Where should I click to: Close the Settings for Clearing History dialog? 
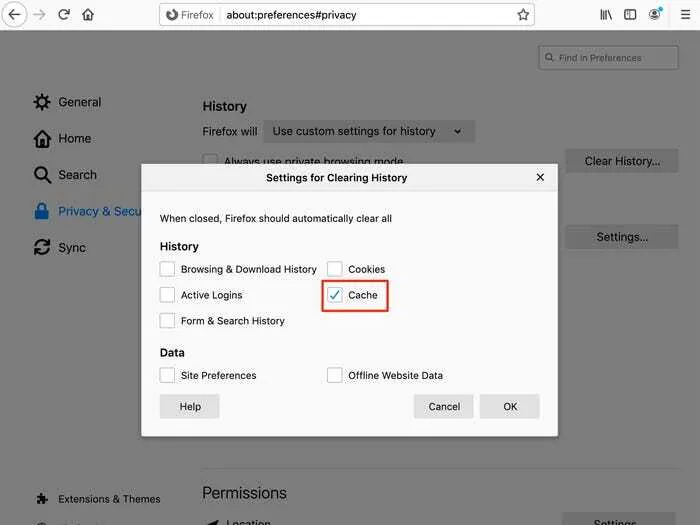(x=540, y=177)
